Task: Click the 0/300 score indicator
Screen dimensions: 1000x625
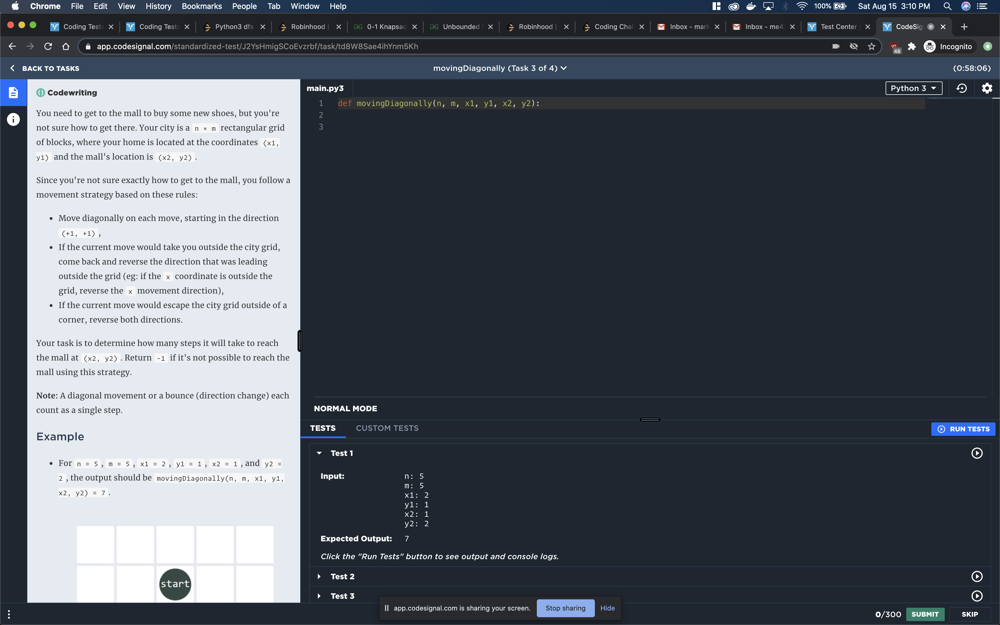Action: pos(888,614)
